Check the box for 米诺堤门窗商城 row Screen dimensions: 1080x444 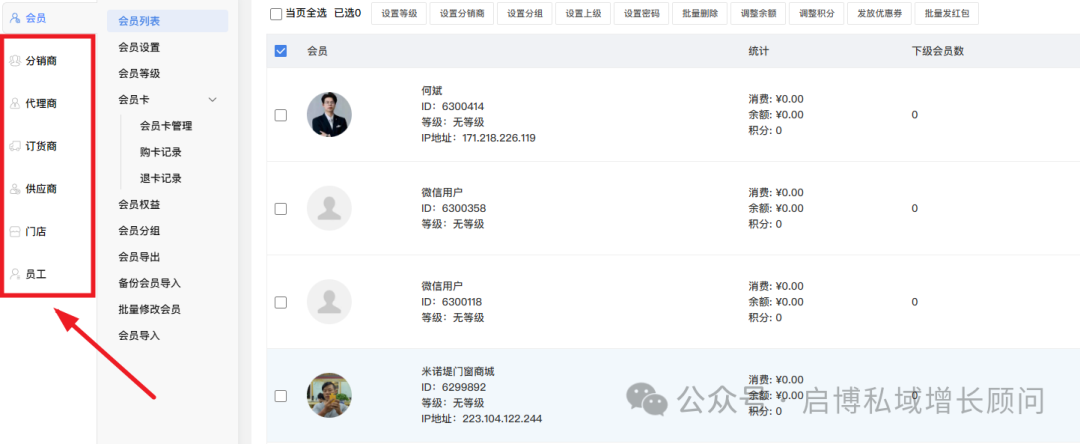tap(280, 396)
